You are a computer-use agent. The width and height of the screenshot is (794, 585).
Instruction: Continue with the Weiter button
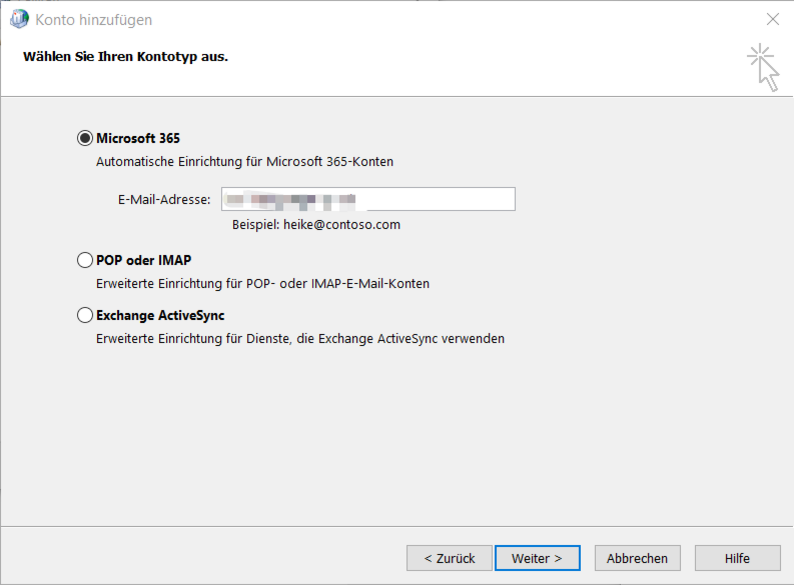pyautogui.click(x=537, y=558)
